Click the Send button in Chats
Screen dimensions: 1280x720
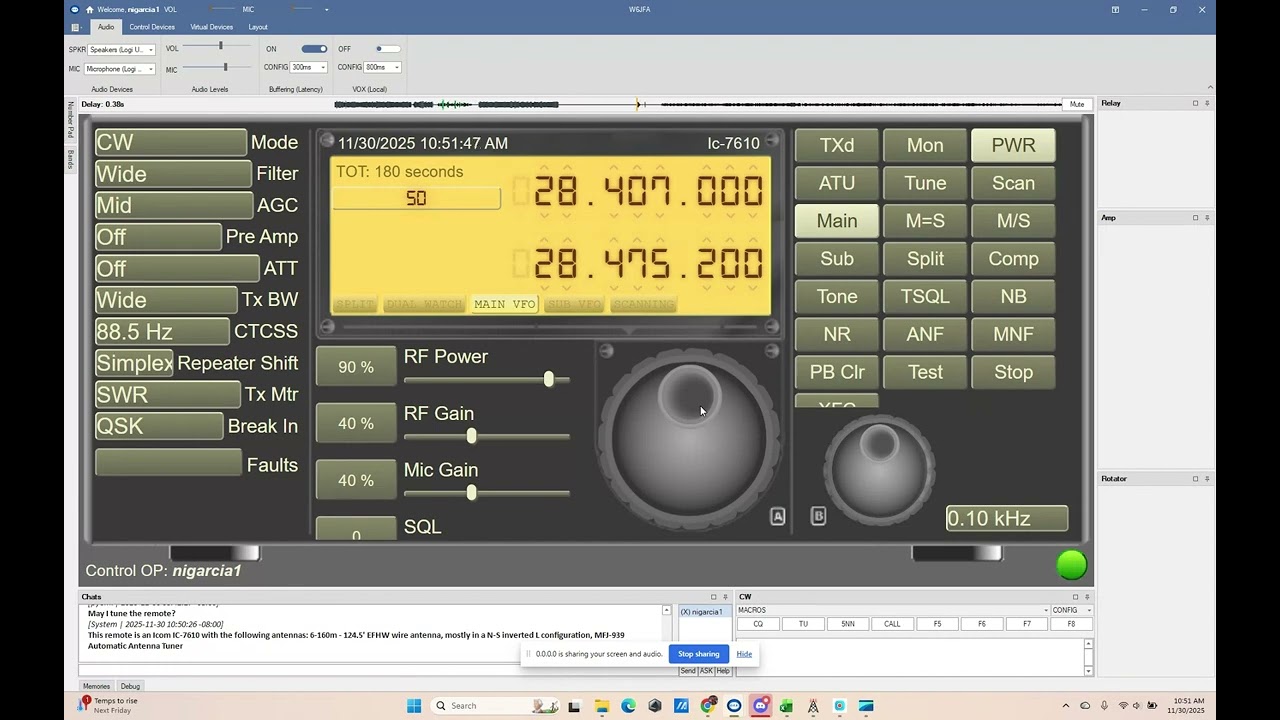click(688, 671)
